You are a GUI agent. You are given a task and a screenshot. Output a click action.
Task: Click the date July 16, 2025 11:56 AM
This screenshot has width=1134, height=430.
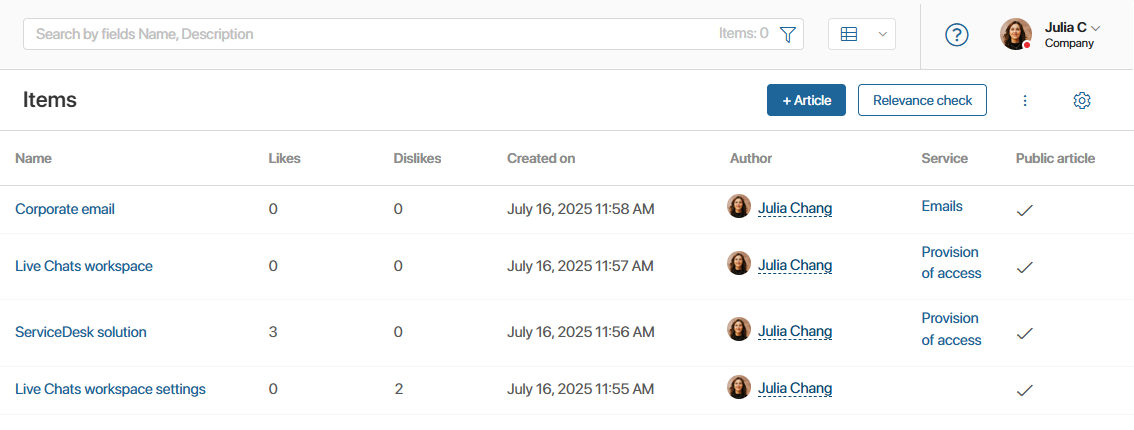pos(581,332)
